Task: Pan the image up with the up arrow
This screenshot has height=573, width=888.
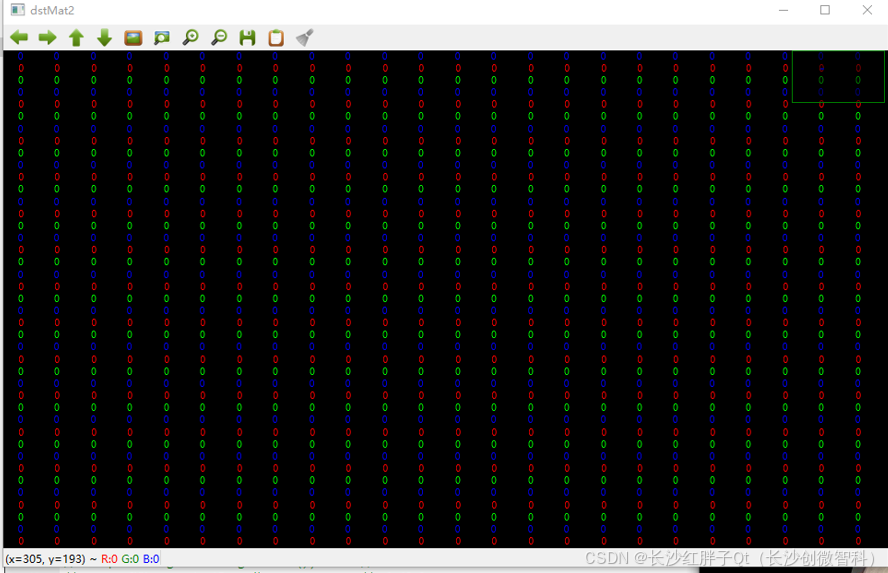Action: point(76,38)
